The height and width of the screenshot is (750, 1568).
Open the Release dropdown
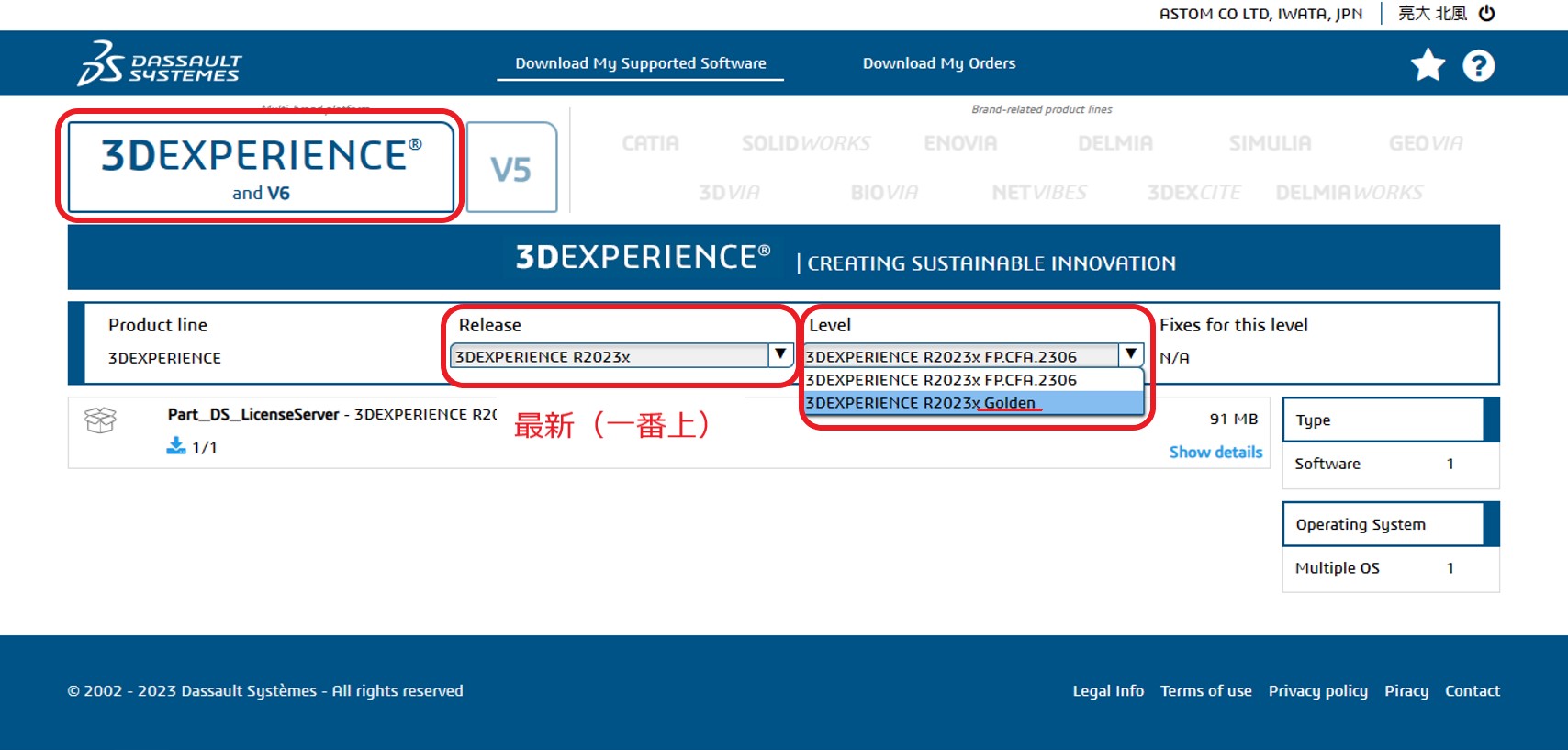coord(622,356)
